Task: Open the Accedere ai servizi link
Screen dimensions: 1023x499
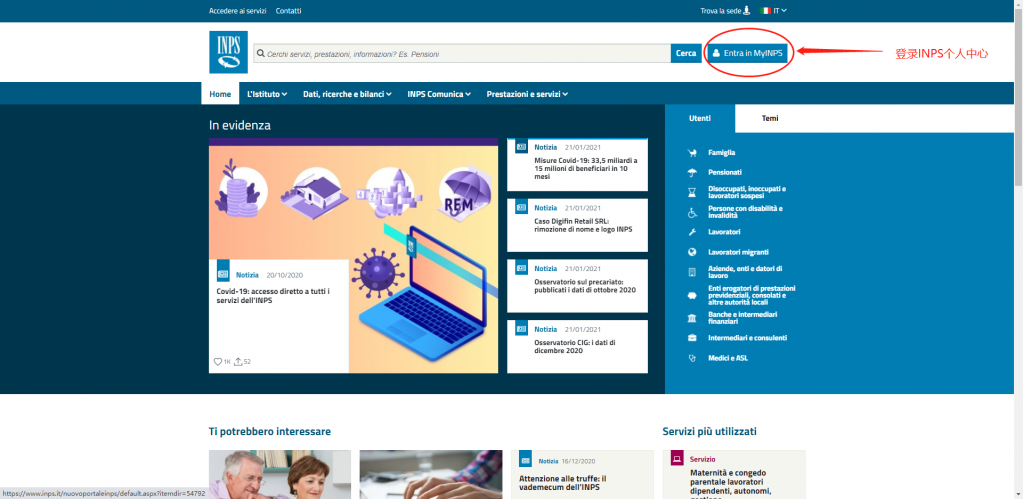Action: click(237, 11)
